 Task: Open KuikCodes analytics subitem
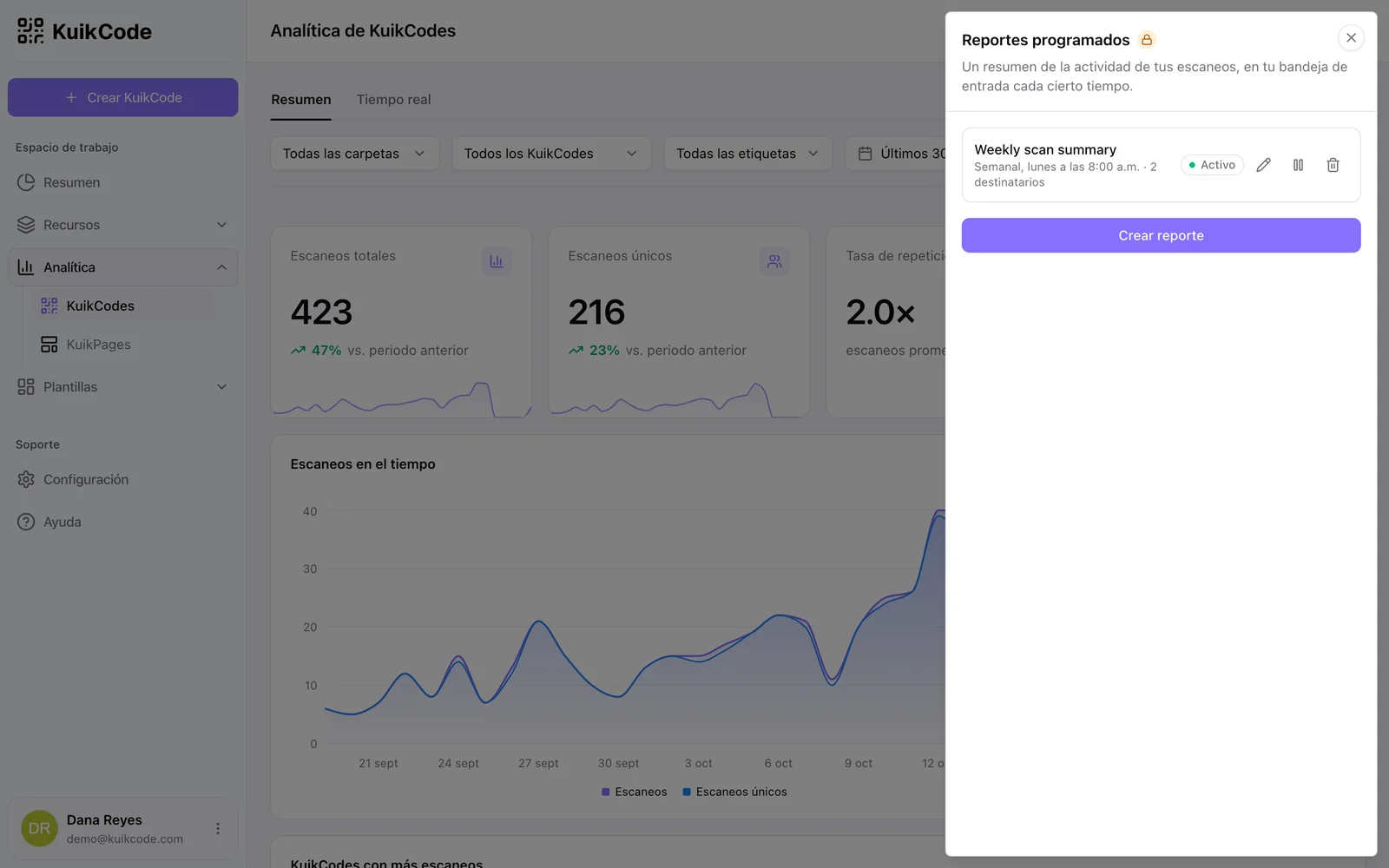coord(123,306)
